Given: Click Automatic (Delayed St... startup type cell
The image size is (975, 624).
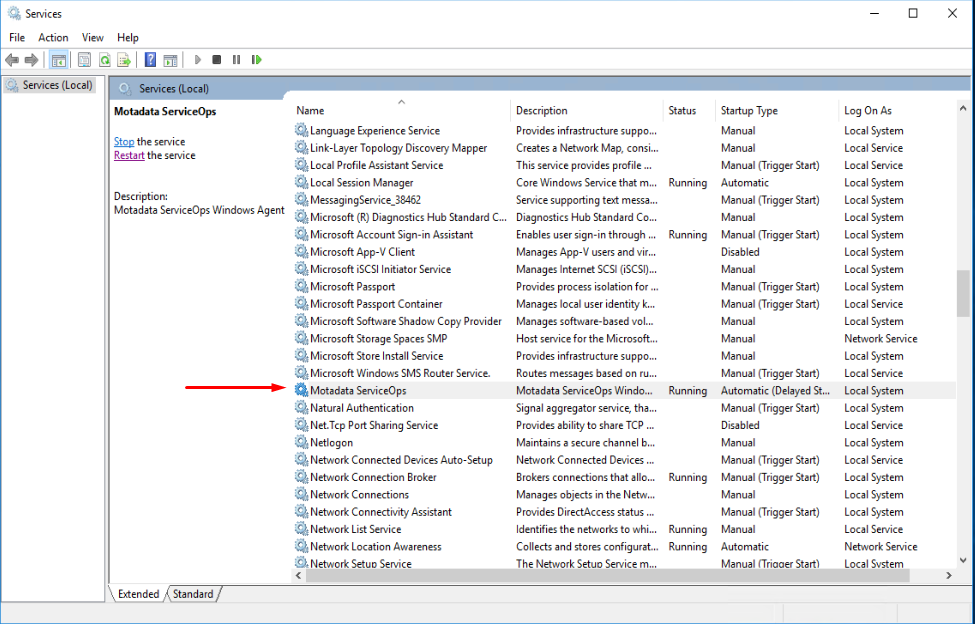Looking at the screenshot, I should 775,390.
